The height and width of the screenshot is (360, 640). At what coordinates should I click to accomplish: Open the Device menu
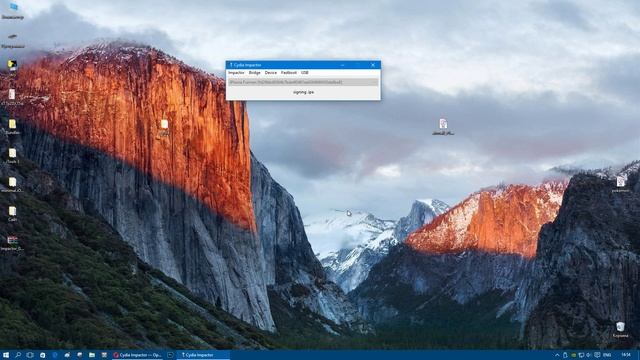point(271,73)
